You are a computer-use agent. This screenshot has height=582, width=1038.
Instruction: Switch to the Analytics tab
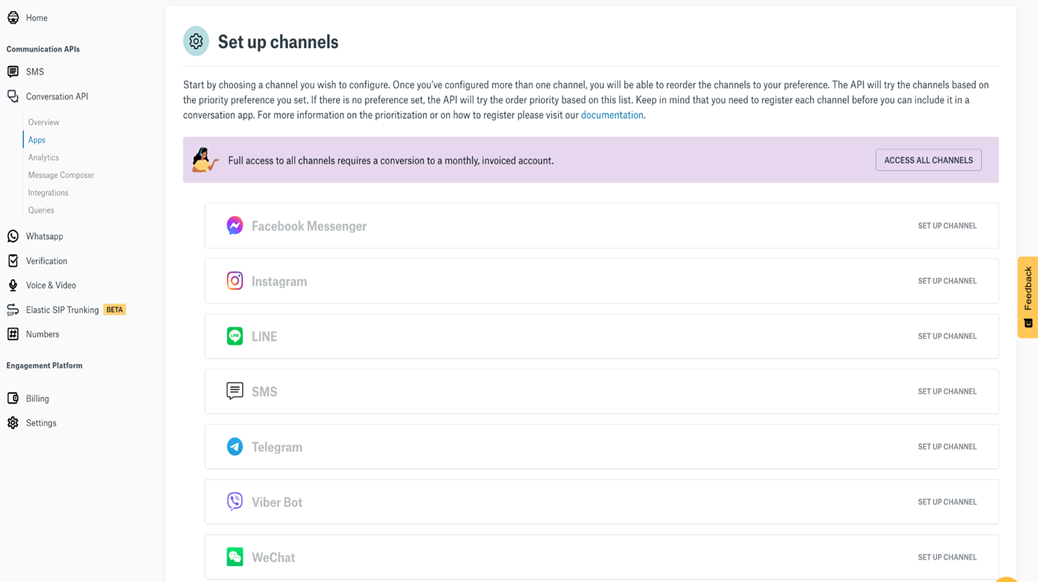[x=43, y=158]
